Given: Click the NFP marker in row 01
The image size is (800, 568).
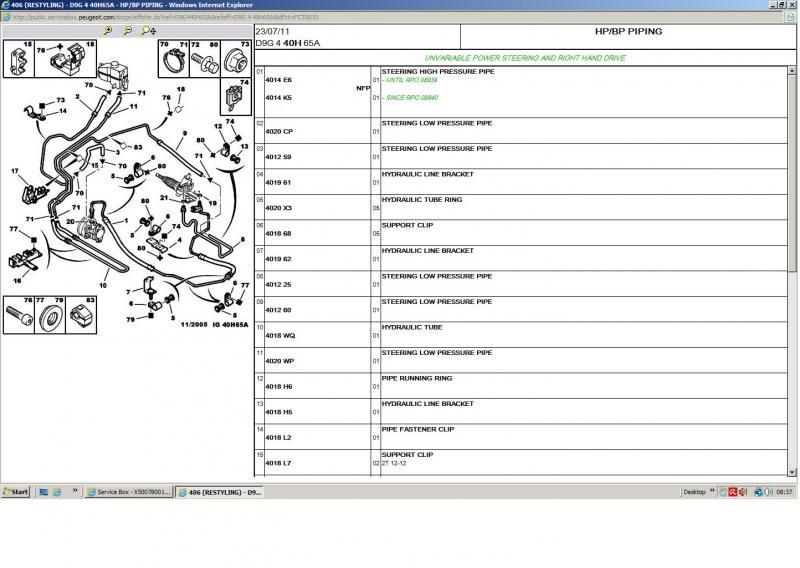Looking at the screenshot, I should click(363, 88).
